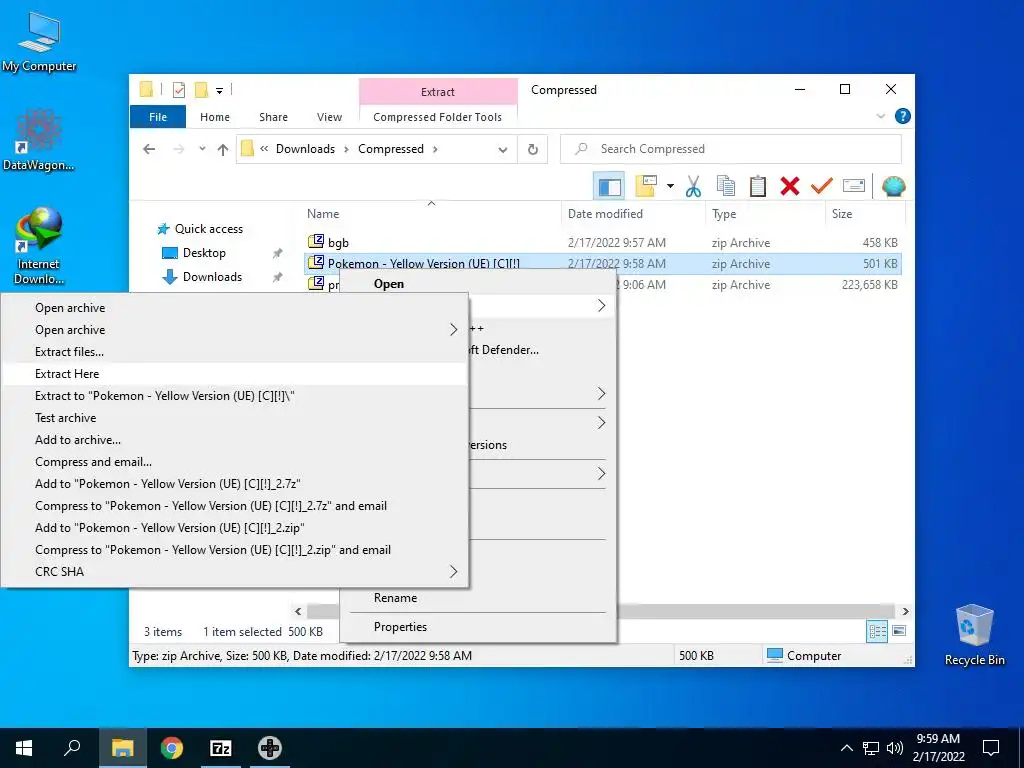The height and width of the screenshot is (768, 1024).
Task: Open the address bar history dropdown
Action: point(503,150)
